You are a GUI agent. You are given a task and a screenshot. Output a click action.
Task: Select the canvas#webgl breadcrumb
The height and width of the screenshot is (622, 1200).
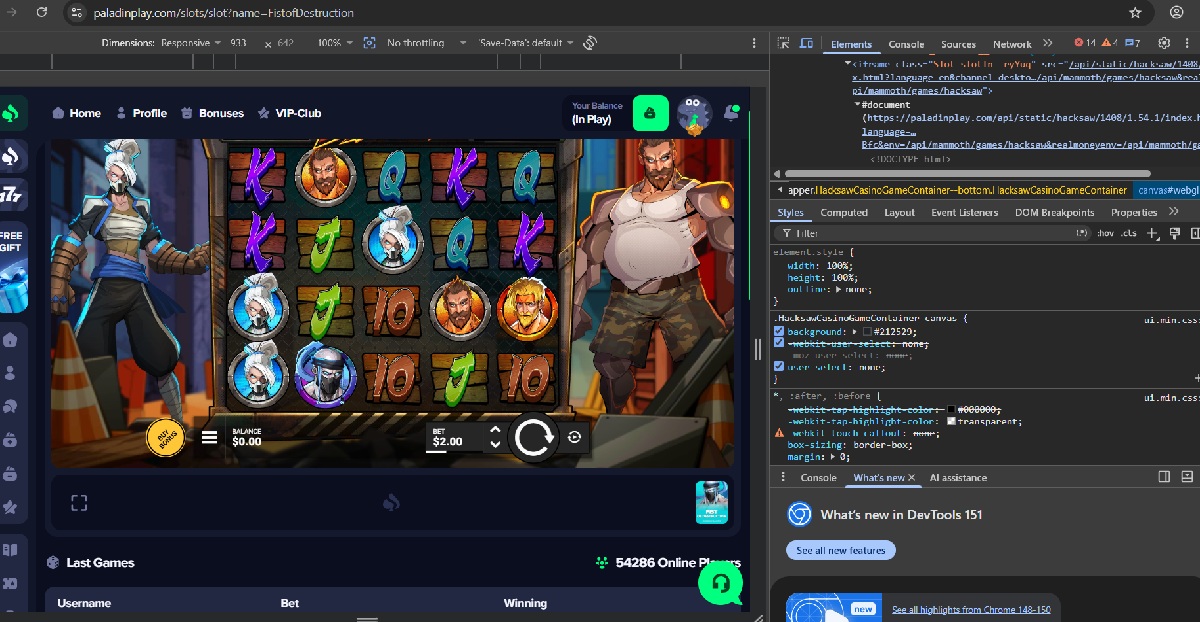1168,190
